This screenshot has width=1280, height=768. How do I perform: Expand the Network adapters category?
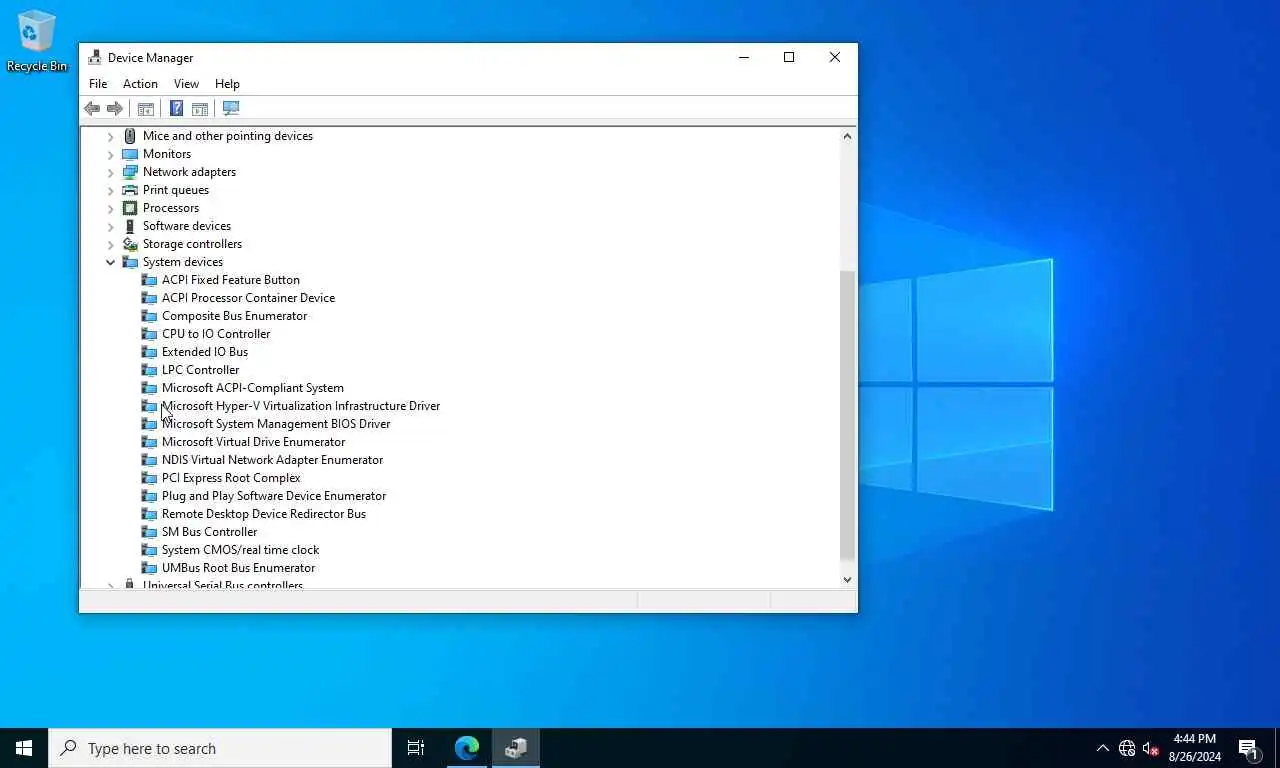click(110, 172)
